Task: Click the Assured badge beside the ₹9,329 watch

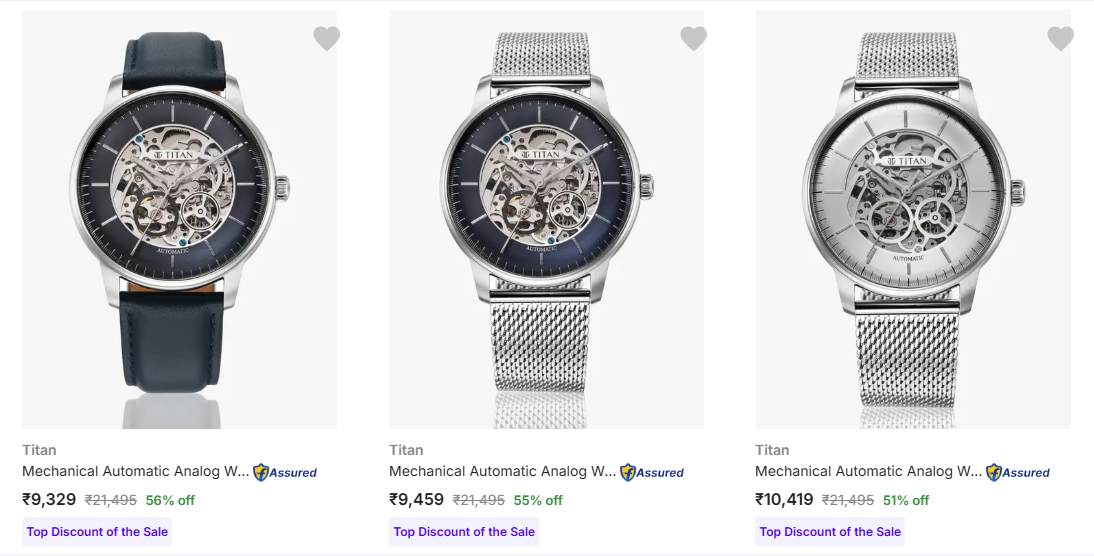Action: (285, 472)
